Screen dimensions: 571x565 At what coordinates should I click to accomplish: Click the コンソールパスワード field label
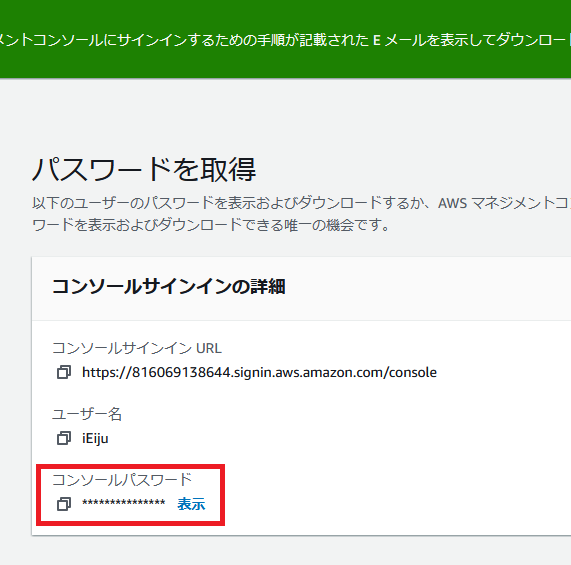(x=122, y=480)
